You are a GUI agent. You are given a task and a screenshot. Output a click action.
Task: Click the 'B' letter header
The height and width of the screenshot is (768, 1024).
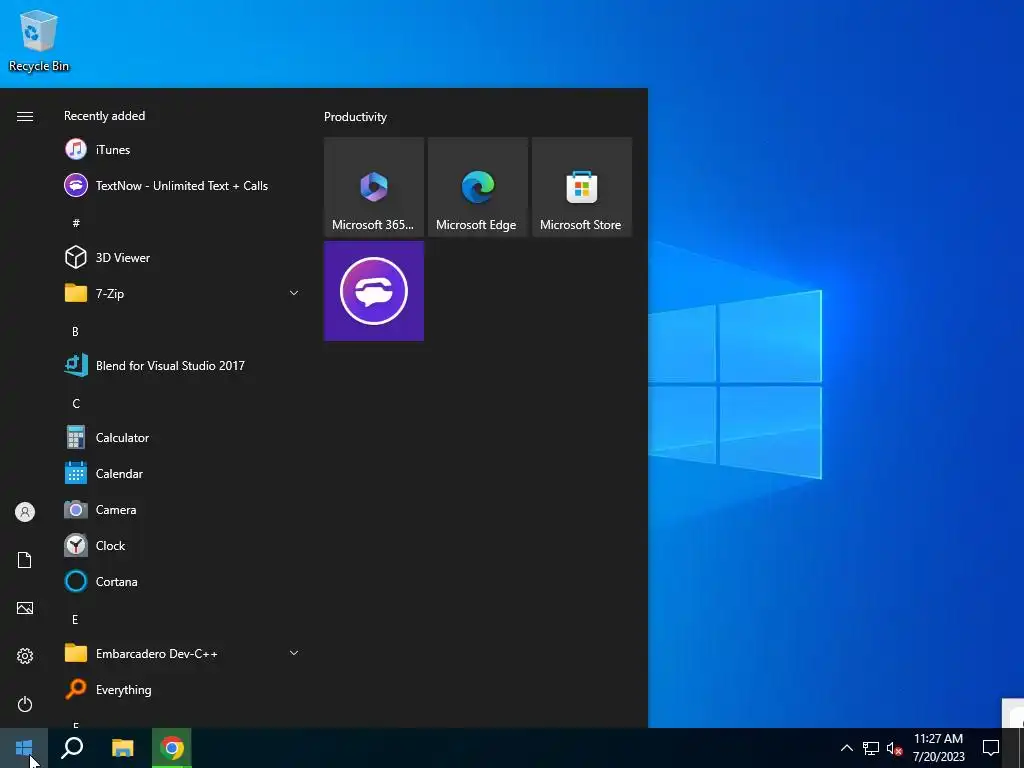click(x=75, y=332)
